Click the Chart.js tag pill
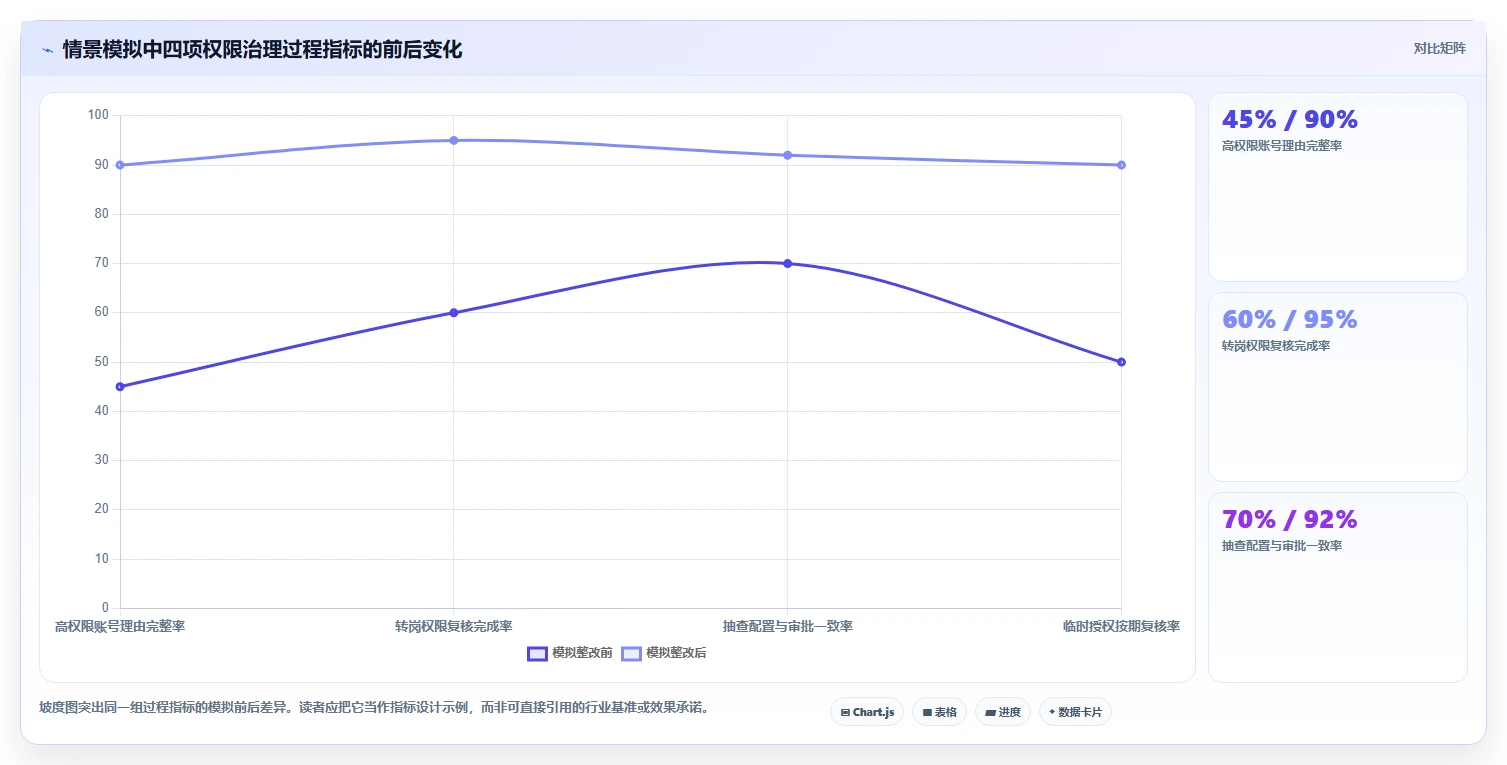Viewport: 1507px width, 765px height. [x=867, y=712]
